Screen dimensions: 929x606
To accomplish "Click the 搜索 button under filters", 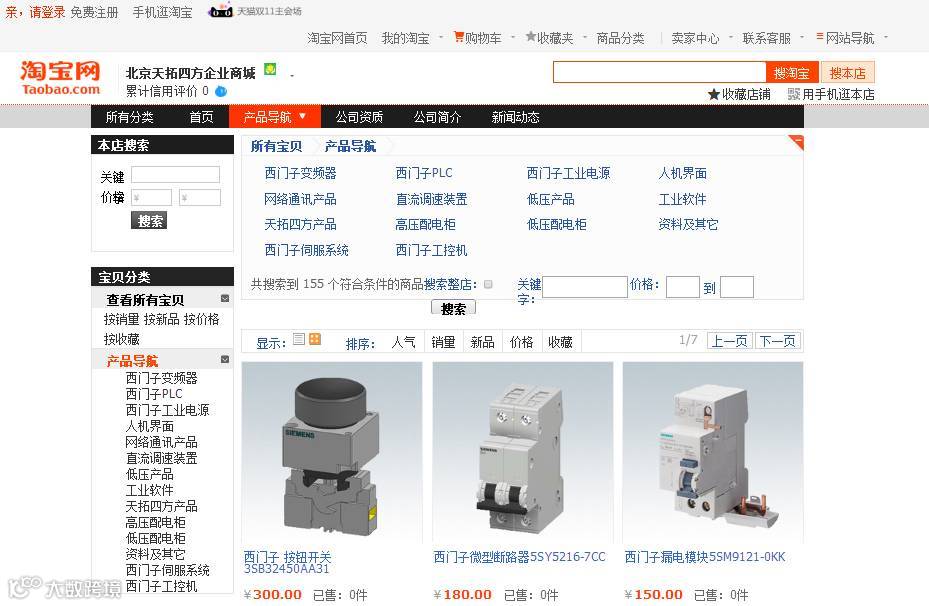I will point(453,309).
